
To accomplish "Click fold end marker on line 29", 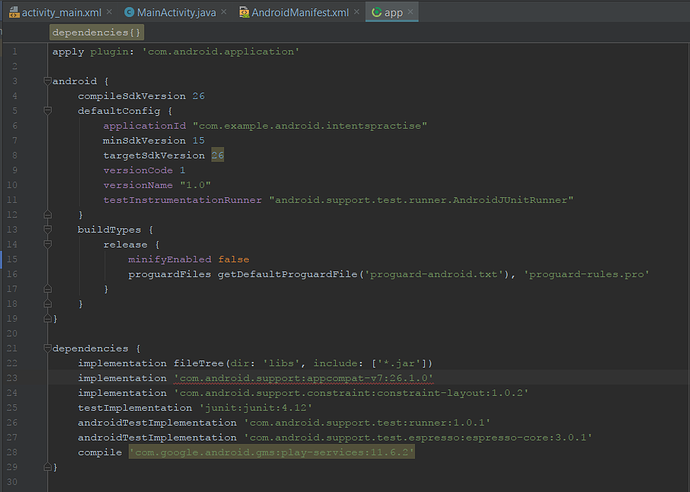I will [48, 467].
